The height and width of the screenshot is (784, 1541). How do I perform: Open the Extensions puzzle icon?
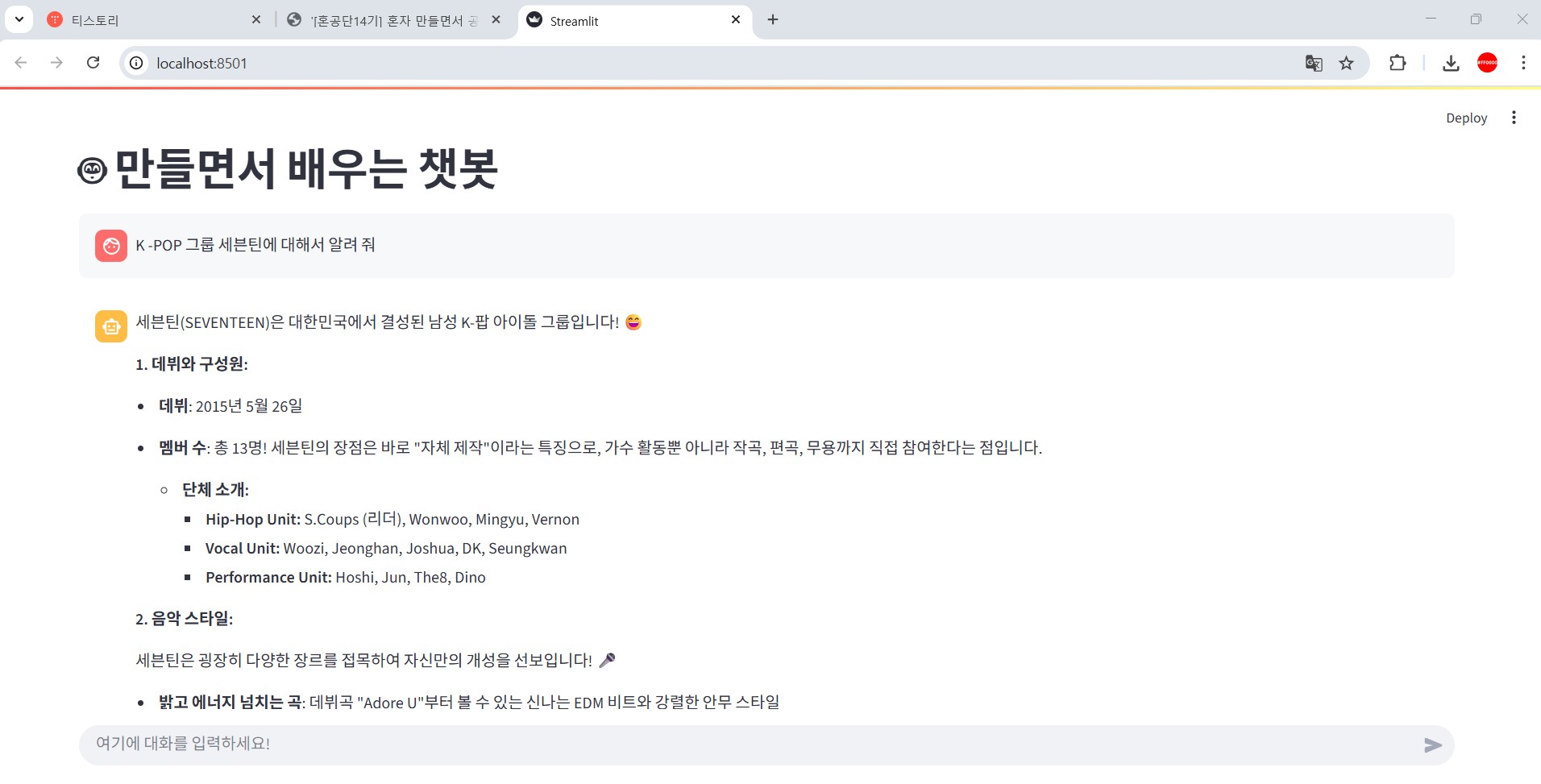tap(1398, 63)
